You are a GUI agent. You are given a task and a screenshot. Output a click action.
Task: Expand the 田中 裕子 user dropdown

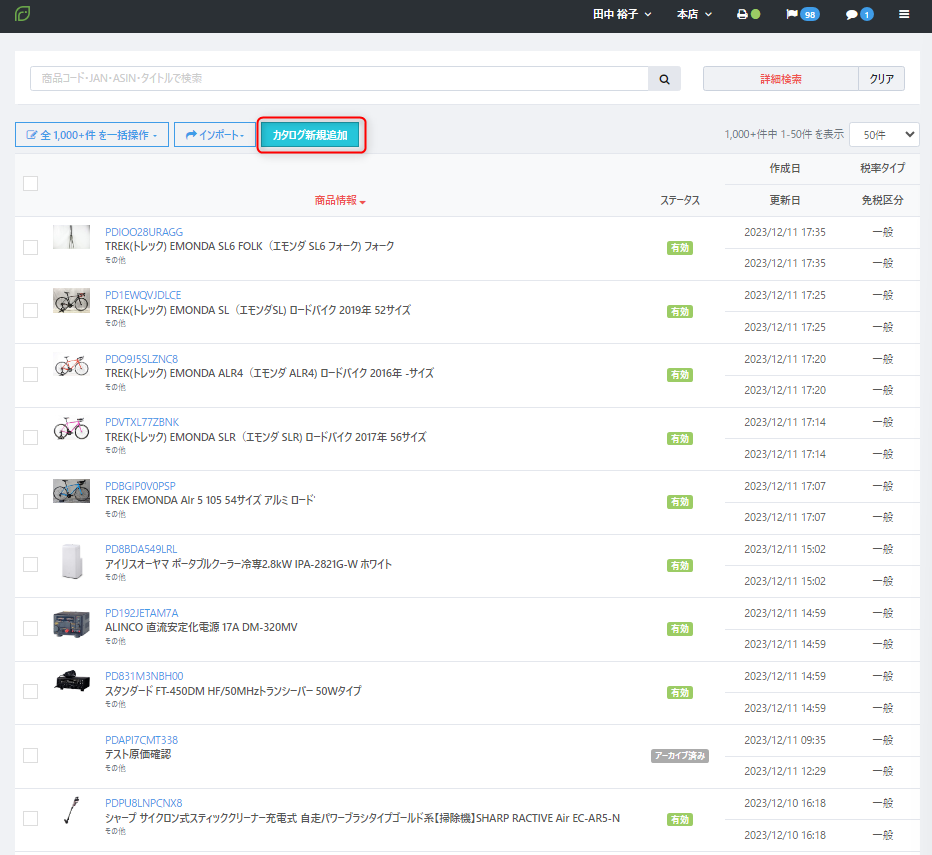pos(621,15)
